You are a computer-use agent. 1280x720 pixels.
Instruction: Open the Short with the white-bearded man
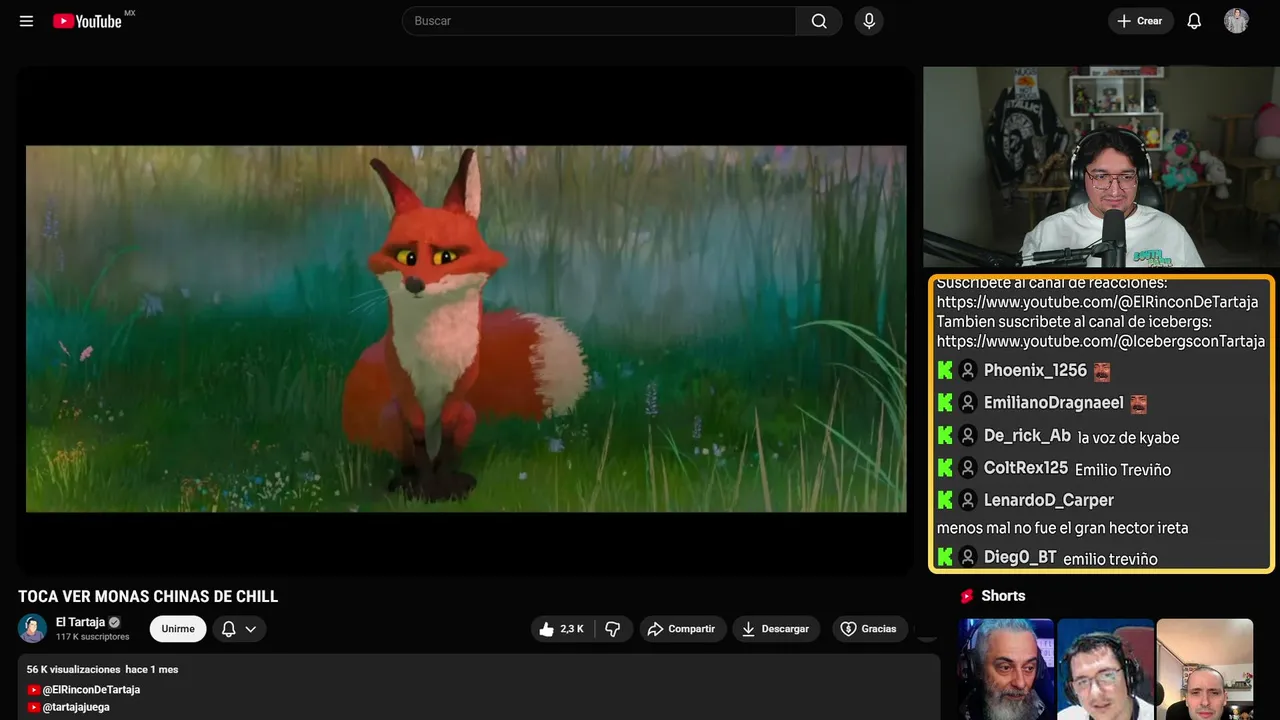[1006, 669]
